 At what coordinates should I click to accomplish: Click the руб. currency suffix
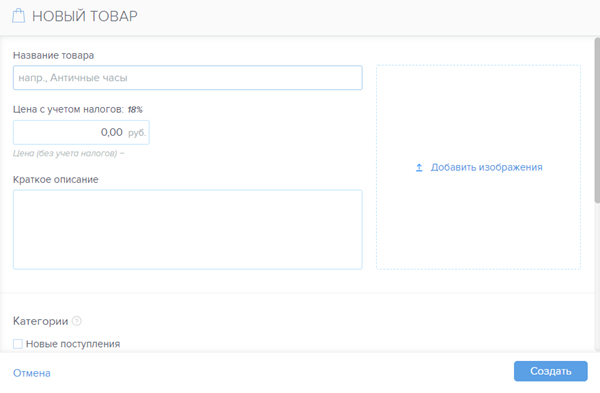pos(137,133)
